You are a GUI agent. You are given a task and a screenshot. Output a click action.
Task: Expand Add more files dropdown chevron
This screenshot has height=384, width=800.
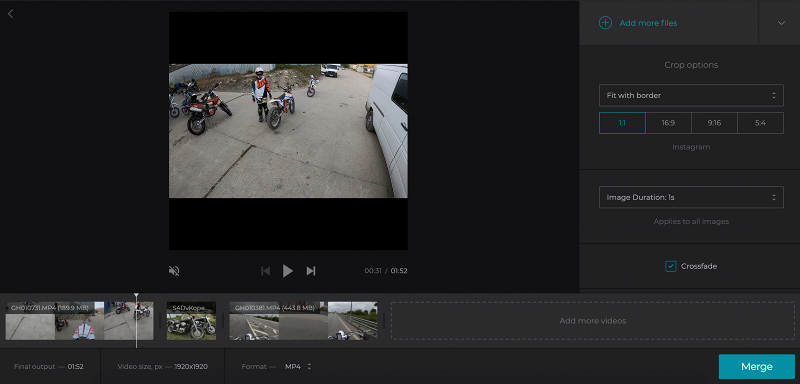781,23
